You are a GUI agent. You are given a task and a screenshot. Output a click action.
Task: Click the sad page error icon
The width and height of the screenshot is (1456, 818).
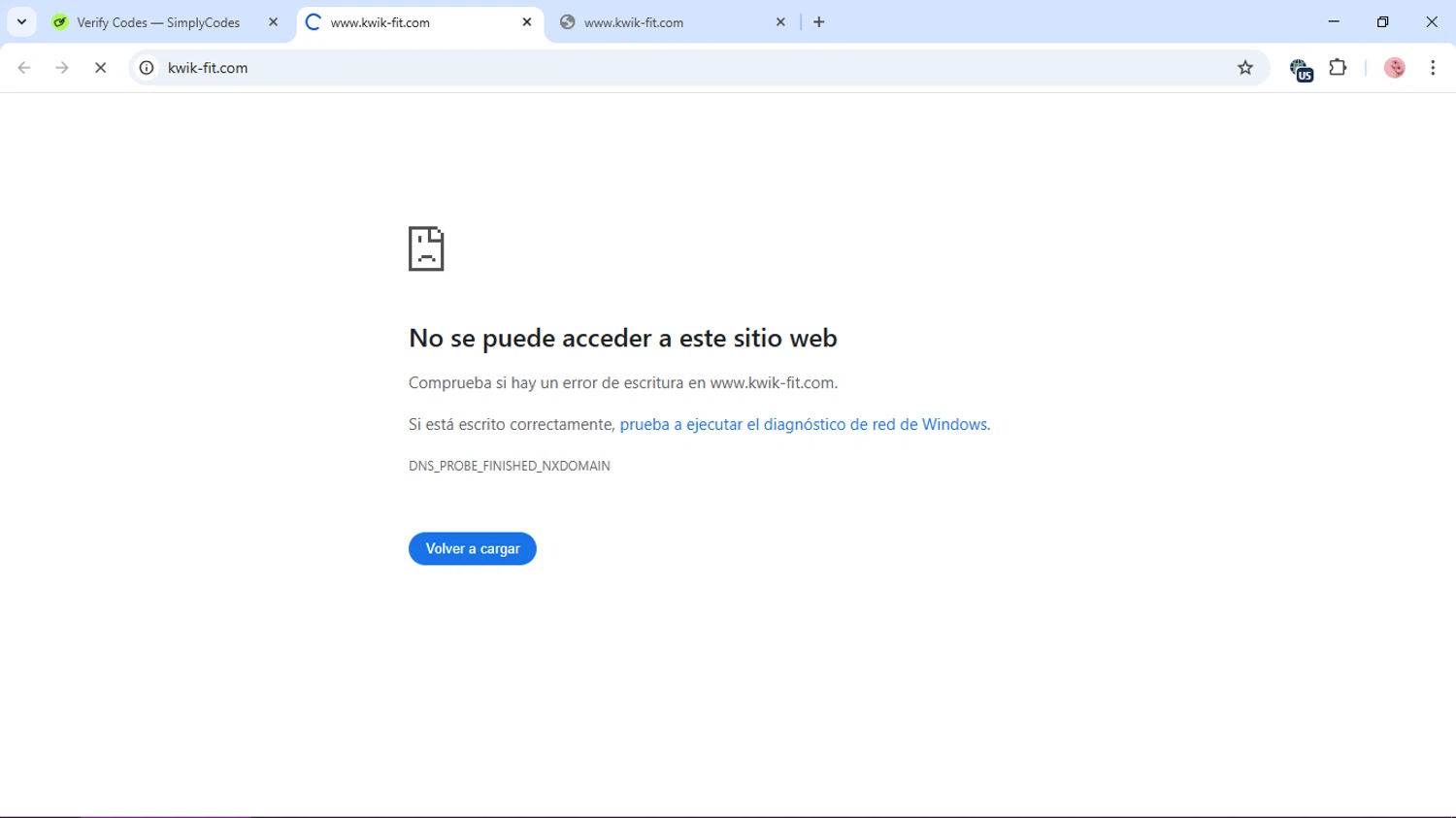[x=426, y=248]
